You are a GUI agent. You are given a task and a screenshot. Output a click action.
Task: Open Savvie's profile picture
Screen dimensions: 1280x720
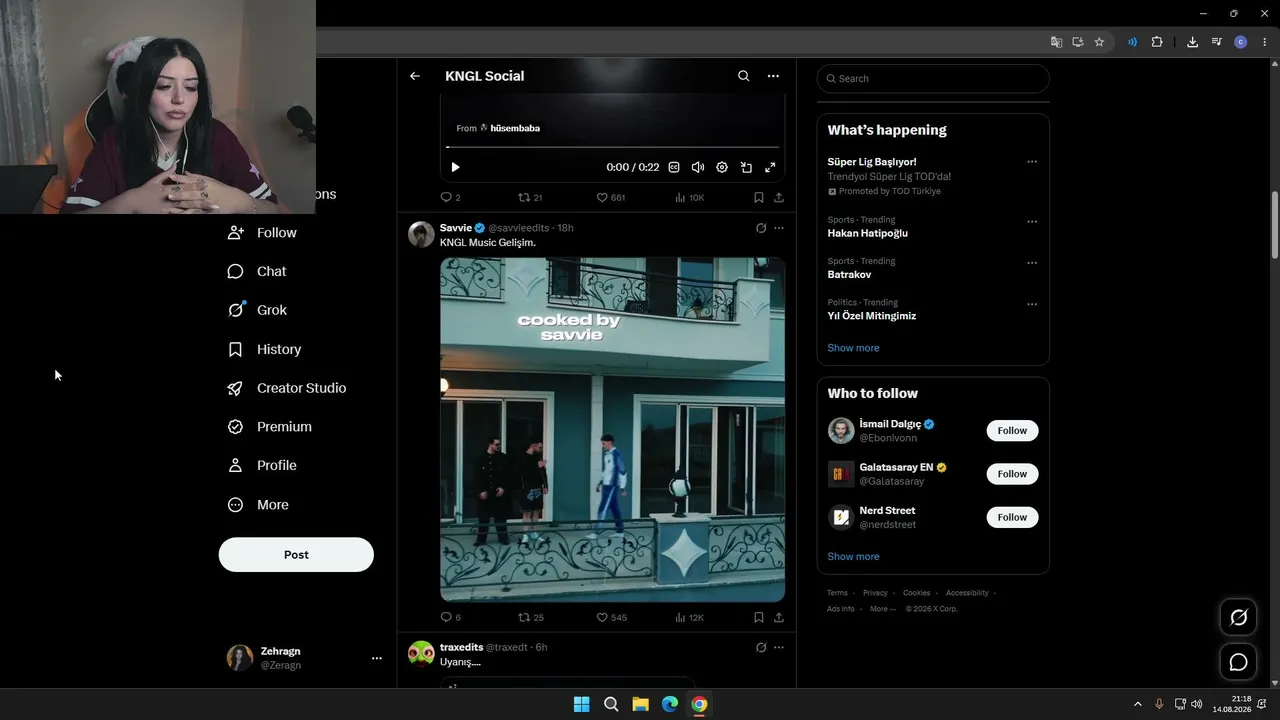tap(421, 234)
